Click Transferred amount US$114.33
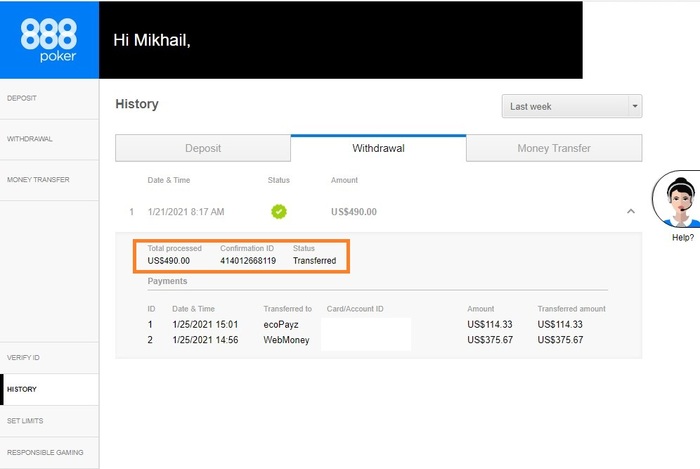The width and height of the screenshot is (700, 469). pos(560,324)
